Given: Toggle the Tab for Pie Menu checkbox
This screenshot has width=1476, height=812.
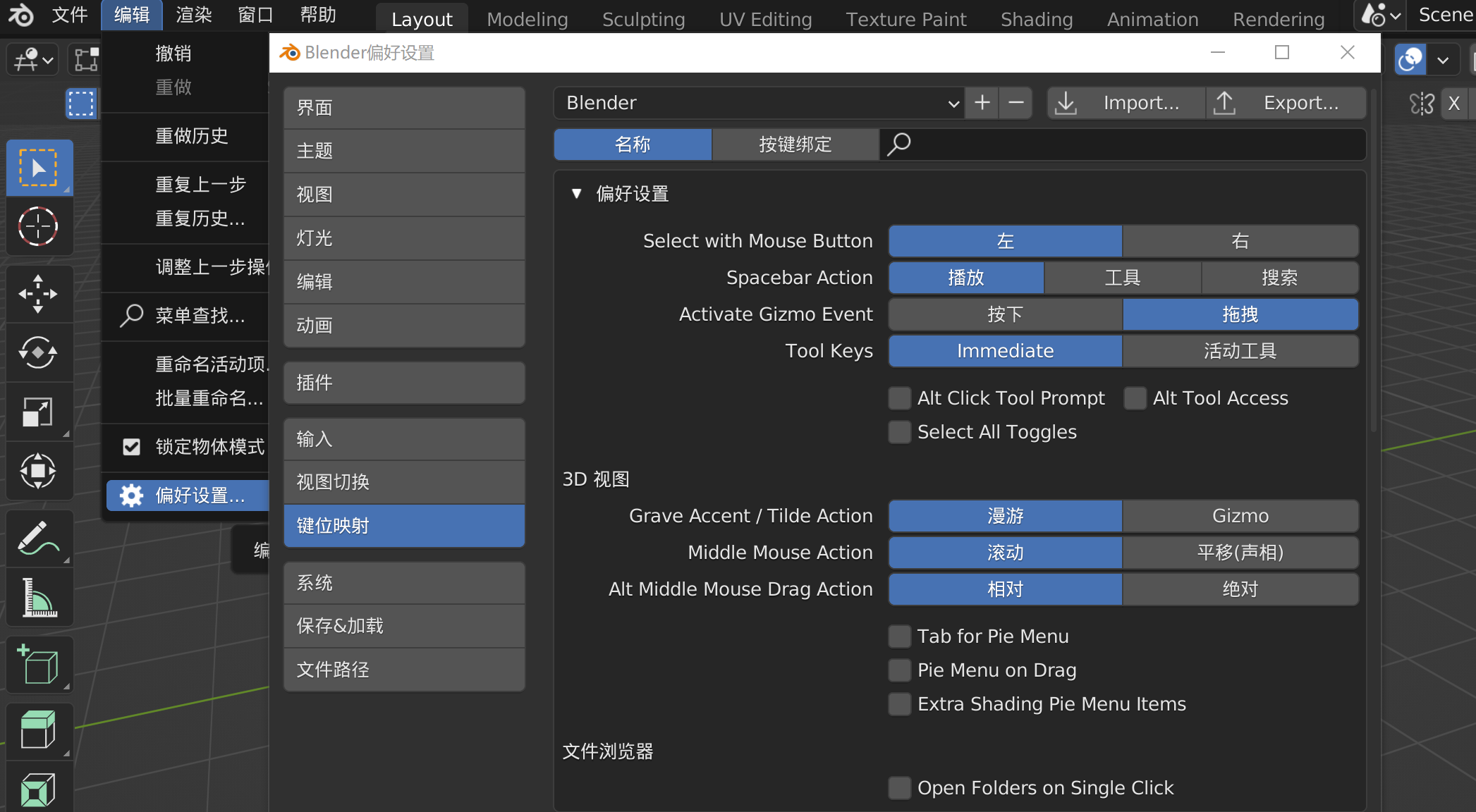Looking at the screenshot, I should point(899,636).
